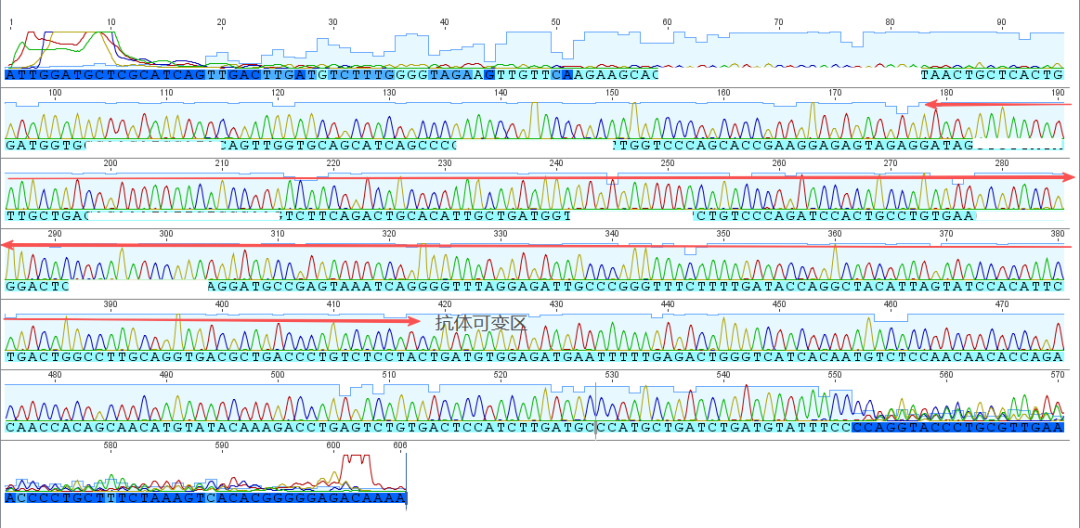
Task: Click ruler position label 180
Action: pyautogui.click(x=946, y=93)
